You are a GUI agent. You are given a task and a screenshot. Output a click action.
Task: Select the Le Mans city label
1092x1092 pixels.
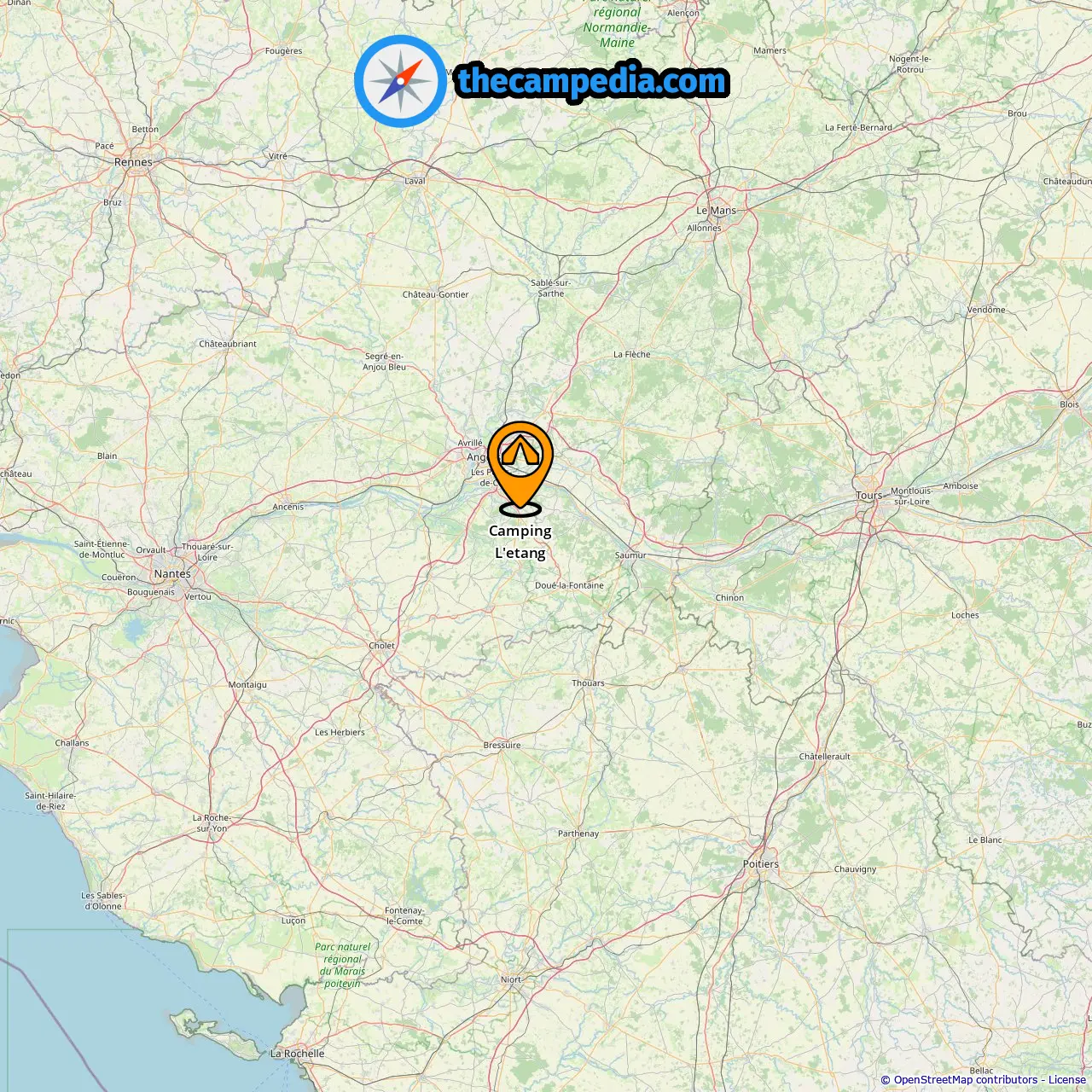coord(716,211)
